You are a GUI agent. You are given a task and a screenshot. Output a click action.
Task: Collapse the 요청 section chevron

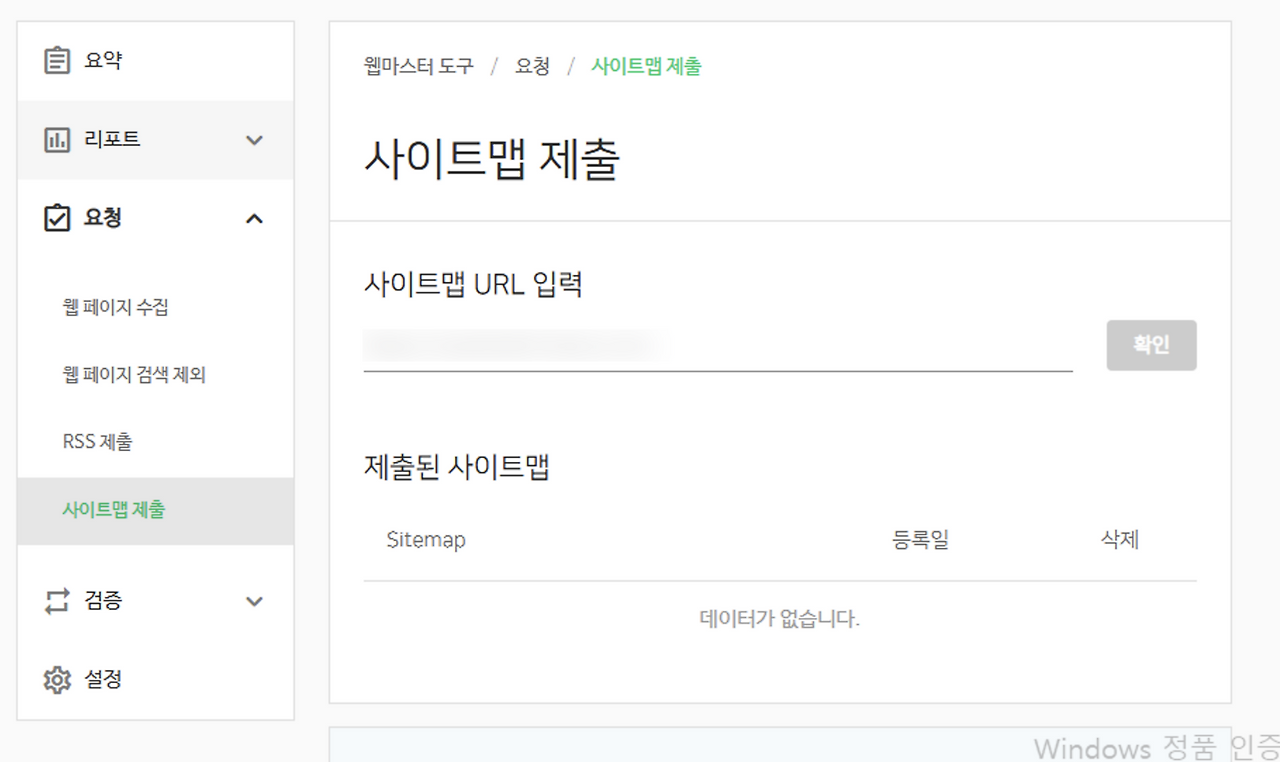[255, 218]
